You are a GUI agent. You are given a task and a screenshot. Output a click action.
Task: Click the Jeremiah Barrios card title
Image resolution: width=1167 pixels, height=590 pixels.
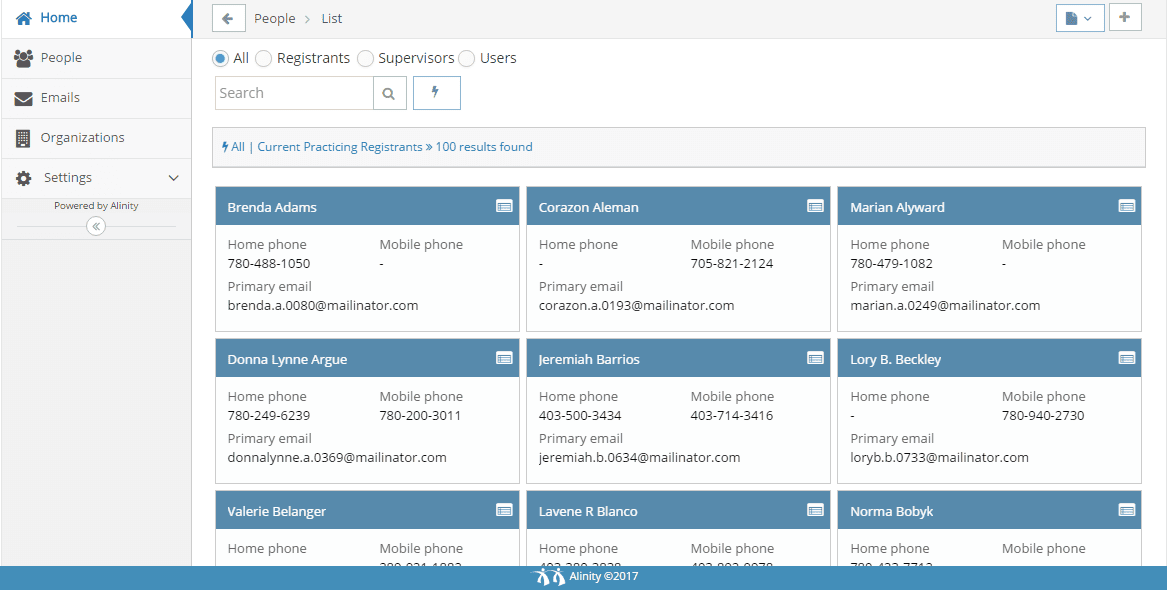[x=589, y=359]
